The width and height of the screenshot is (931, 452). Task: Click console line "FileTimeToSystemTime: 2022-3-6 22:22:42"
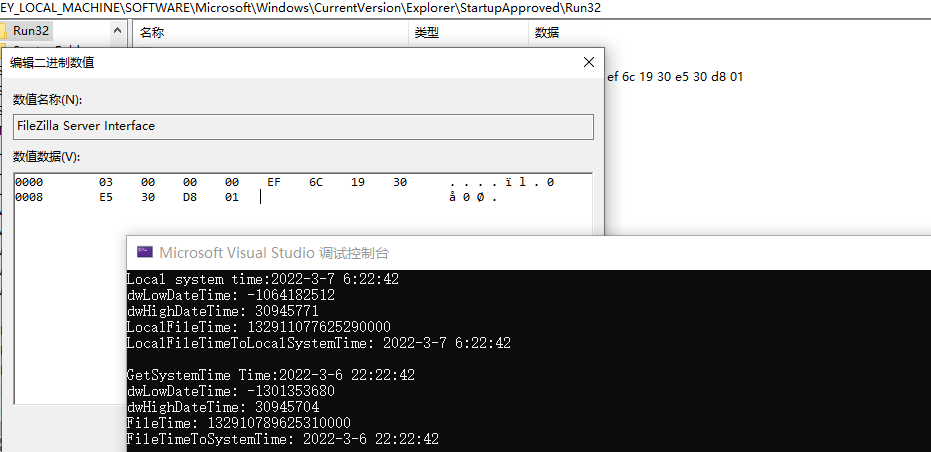[283, 440]
